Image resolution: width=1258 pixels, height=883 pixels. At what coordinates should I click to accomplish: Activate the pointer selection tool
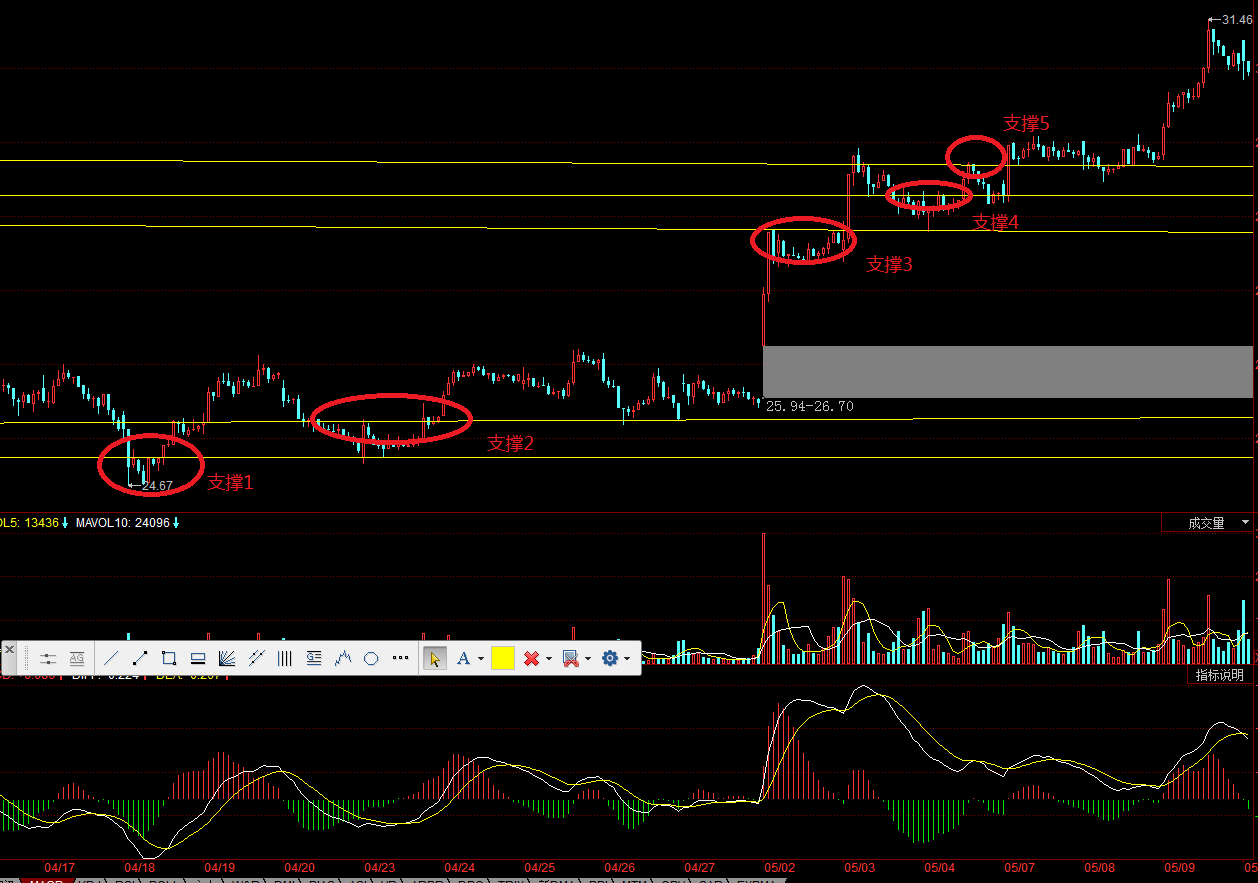pos(435,658)
